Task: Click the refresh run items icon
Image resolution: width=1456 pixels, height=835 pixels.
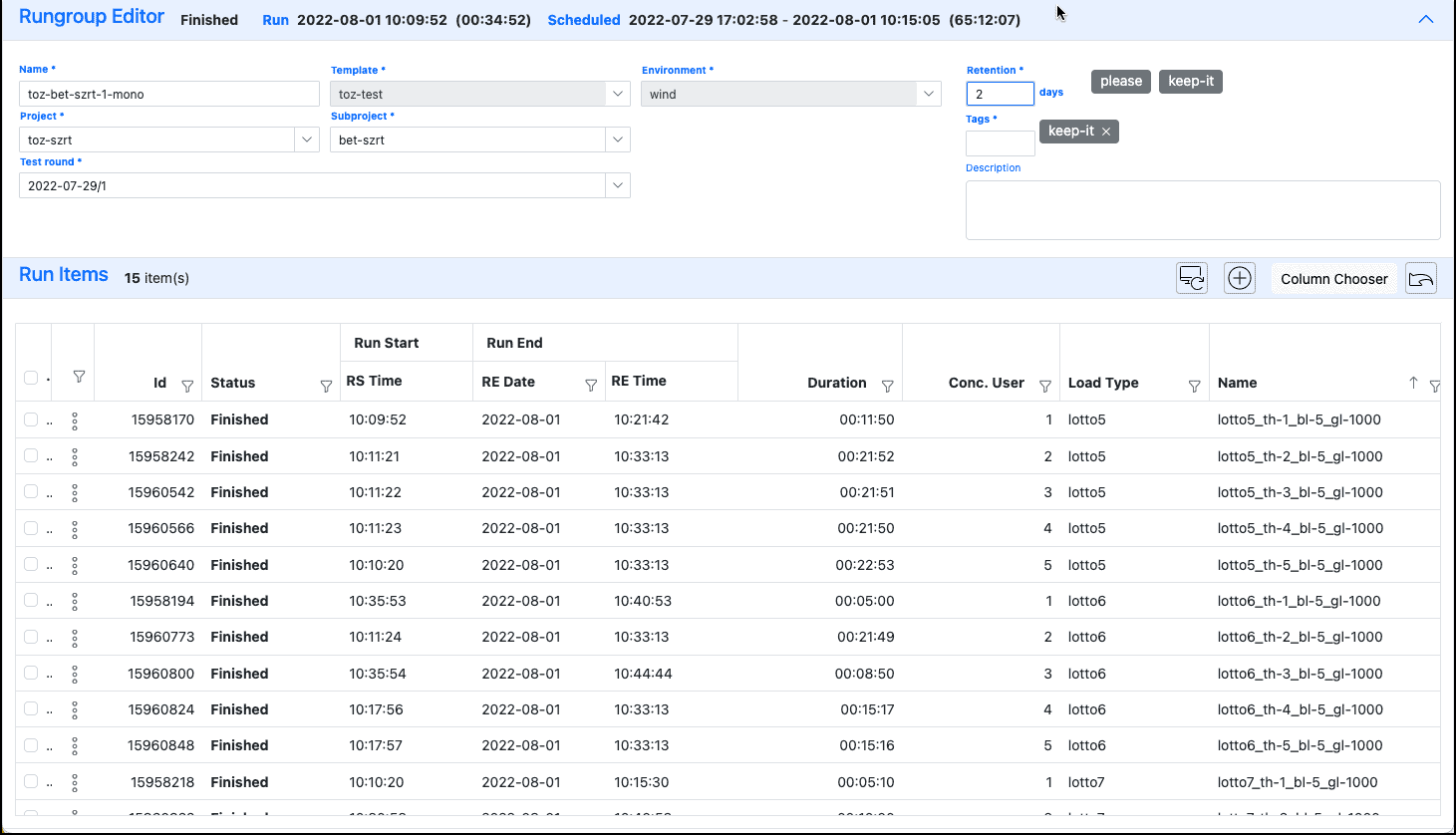Action: pyautogui.click(x=1192, y=278)
